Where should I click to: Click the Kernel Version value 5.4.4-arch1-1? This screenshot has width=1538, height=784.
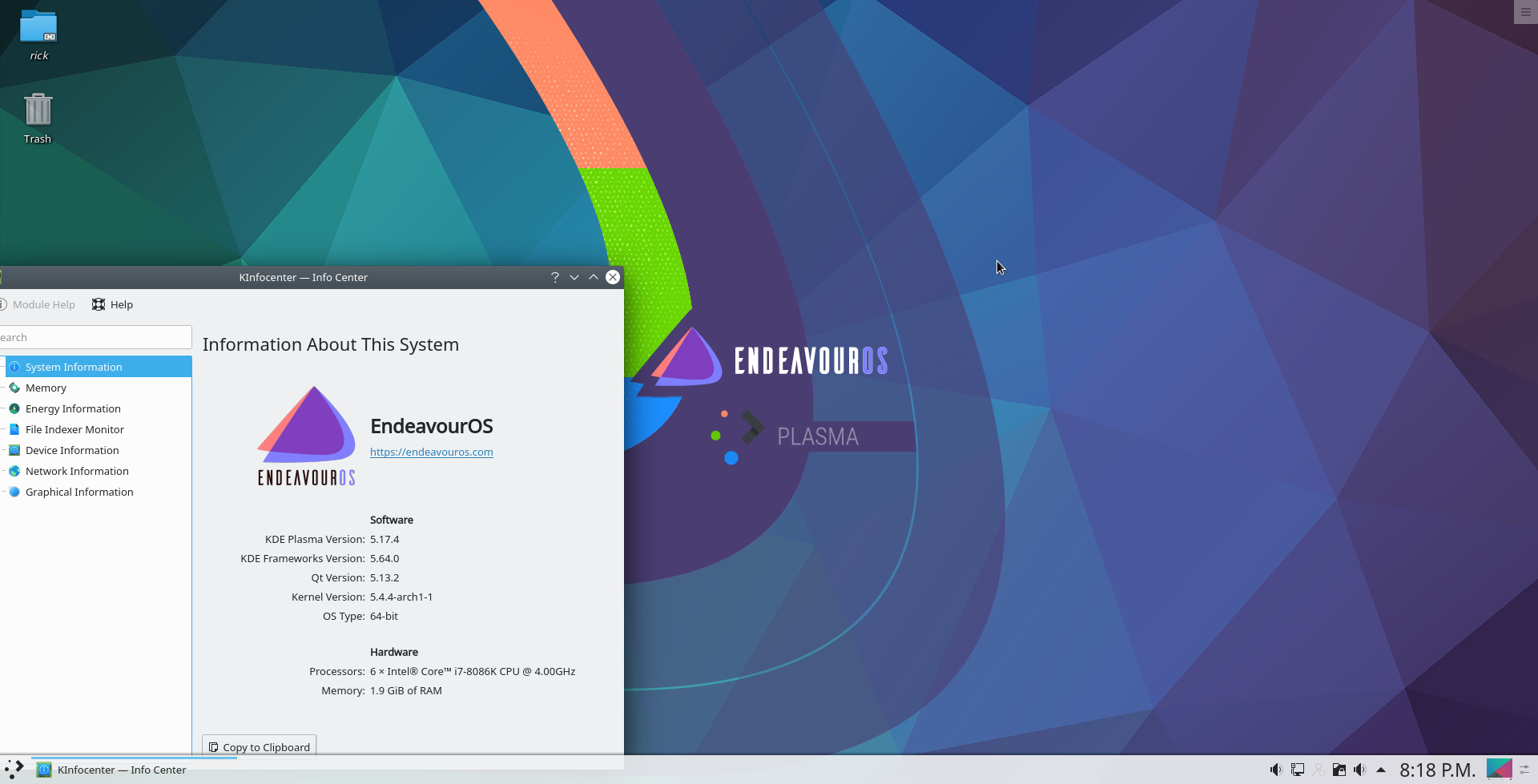pyautogui.click(x=401, y=597)
